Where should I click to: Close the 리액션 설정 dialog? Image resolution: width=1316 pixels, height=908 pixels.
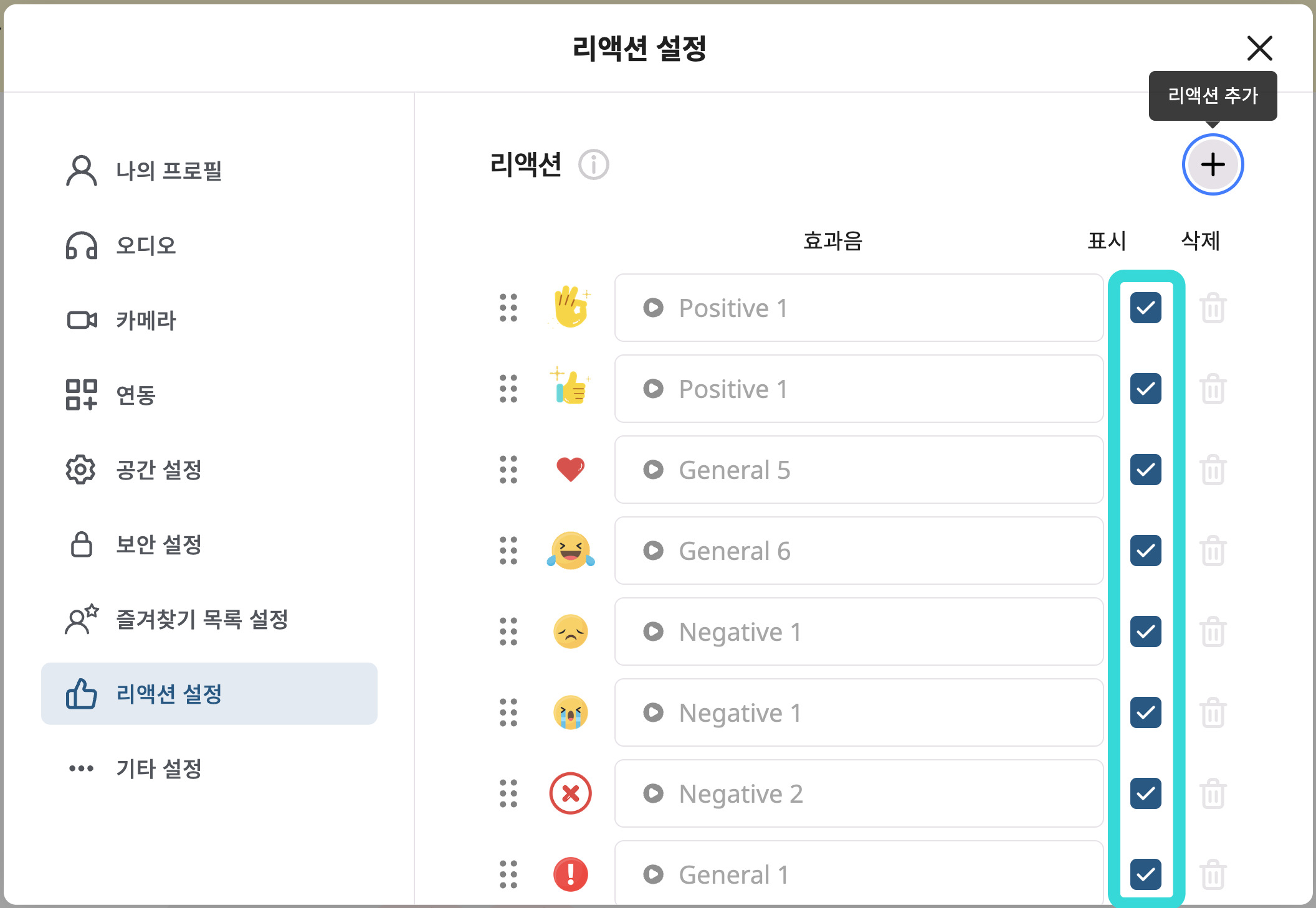click(x=1260, y=48)
